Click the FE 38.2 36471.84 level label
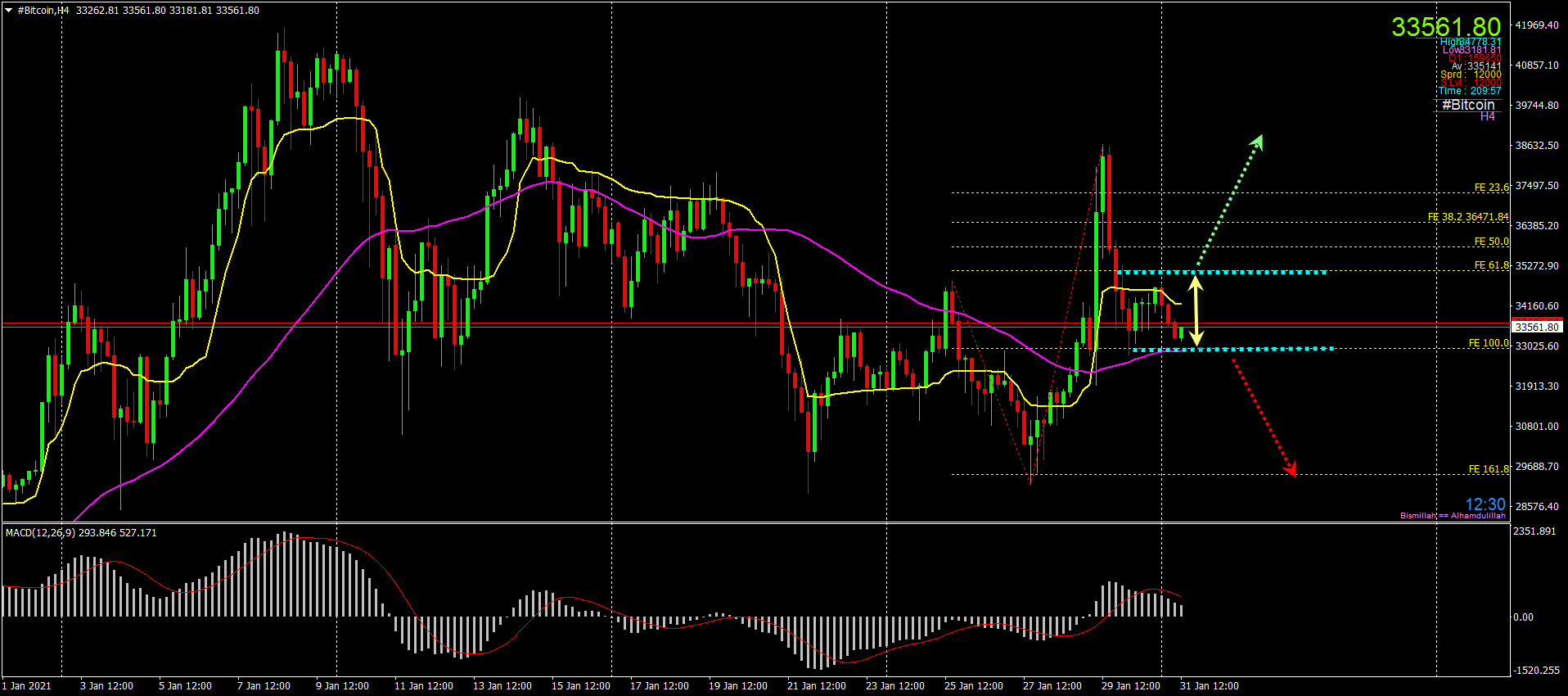Screen dimensions: 1568x696 pyautogui.click(x=1468, y=217)
